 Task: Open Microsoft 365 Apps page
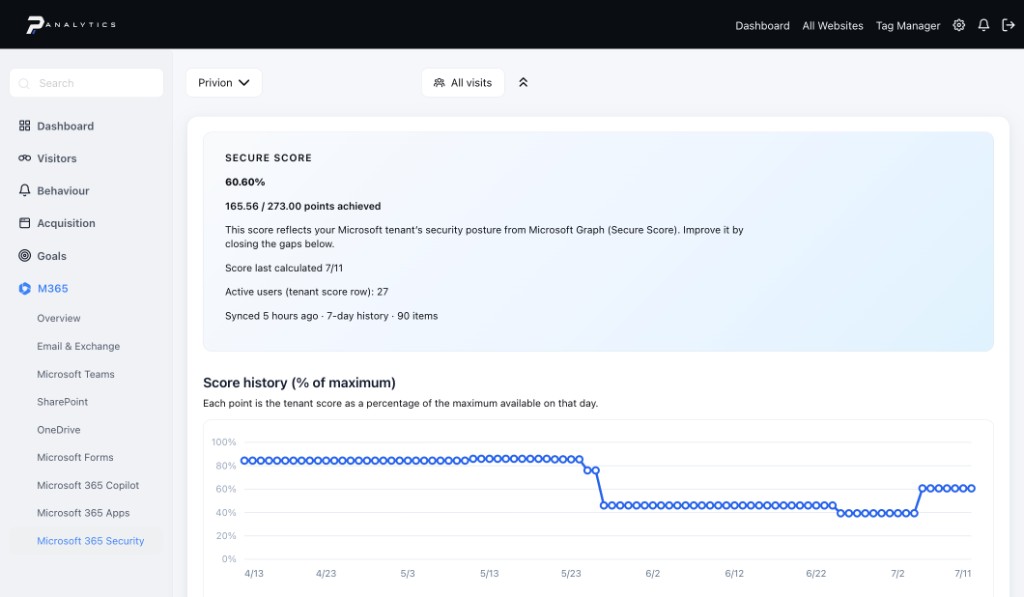84,513
